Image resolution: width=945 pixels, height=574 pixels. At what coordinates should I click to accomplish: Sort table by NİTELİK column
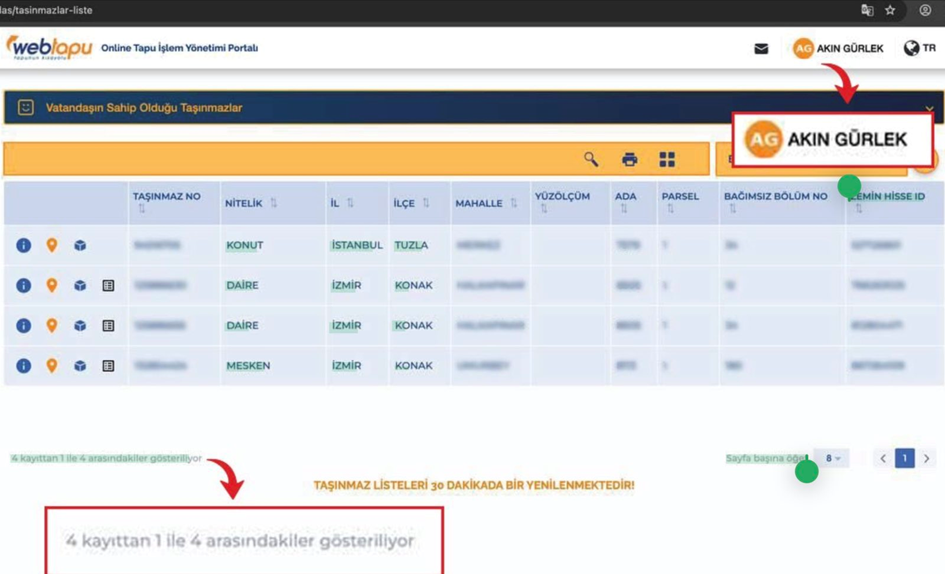pyautogui.click(x=273, y=203)
